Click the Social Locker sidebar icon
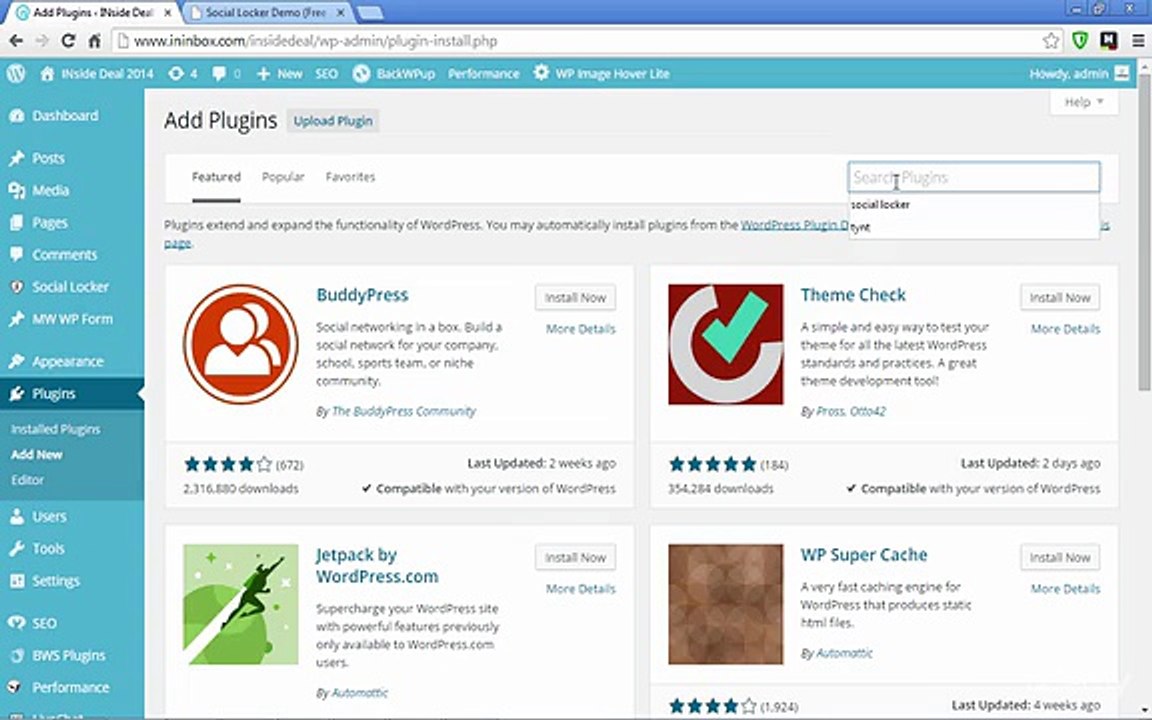The image size is (1152, 720). point(16,287)
